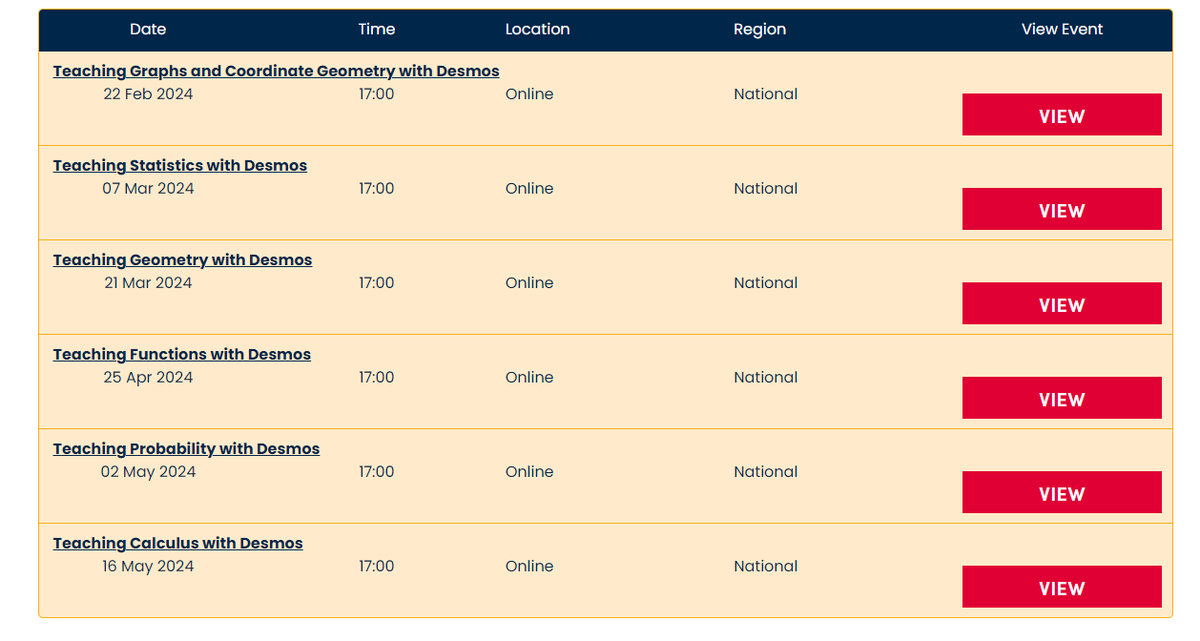The width and height of the screenshot is (1200, 641).
Task: Click VIEW for Teaching Statistics with Desmos
Action: [x=1061, y=209]
